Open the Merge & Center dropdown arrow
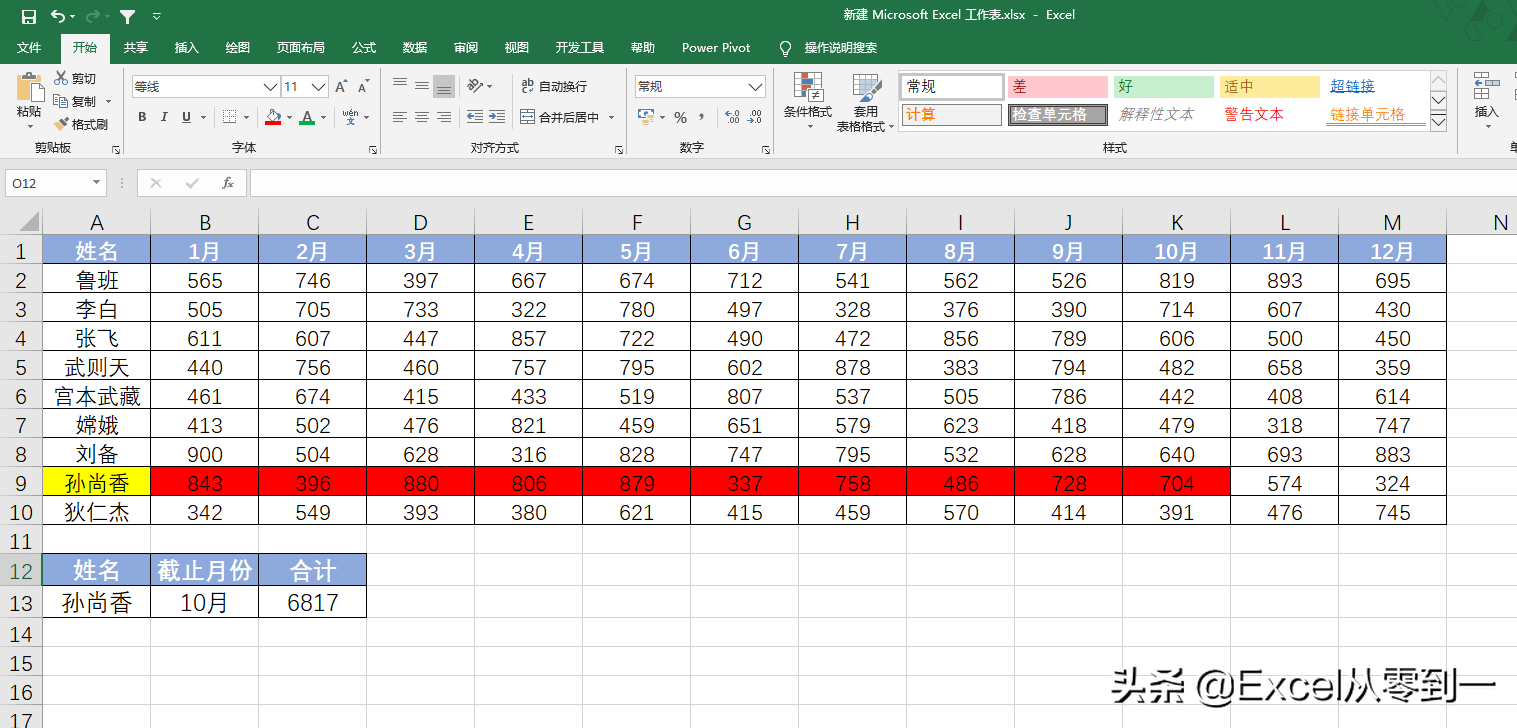 tap(611, 118)
